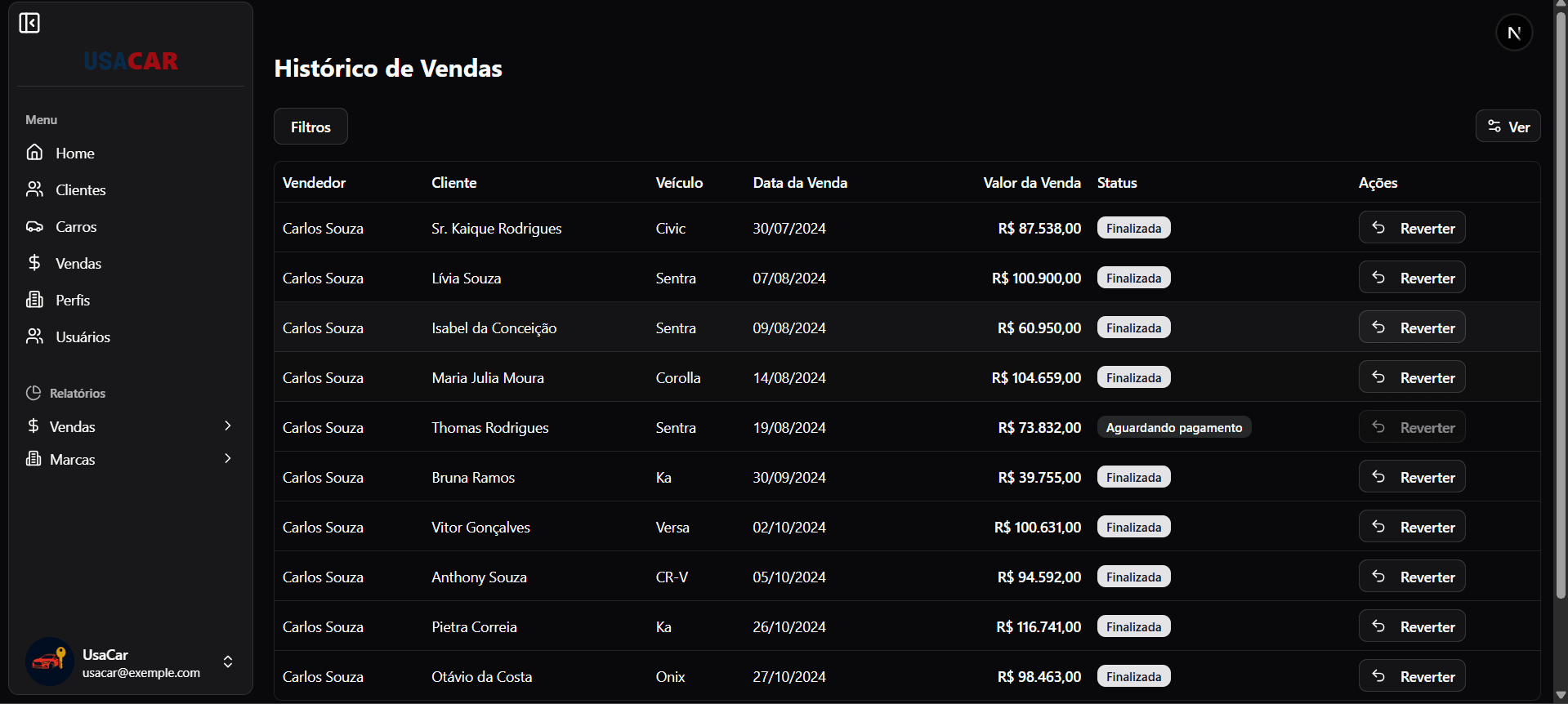Click the Home house icon in menu
Image resolution: width=1568 pixels, height=704 pixels.
34,153
